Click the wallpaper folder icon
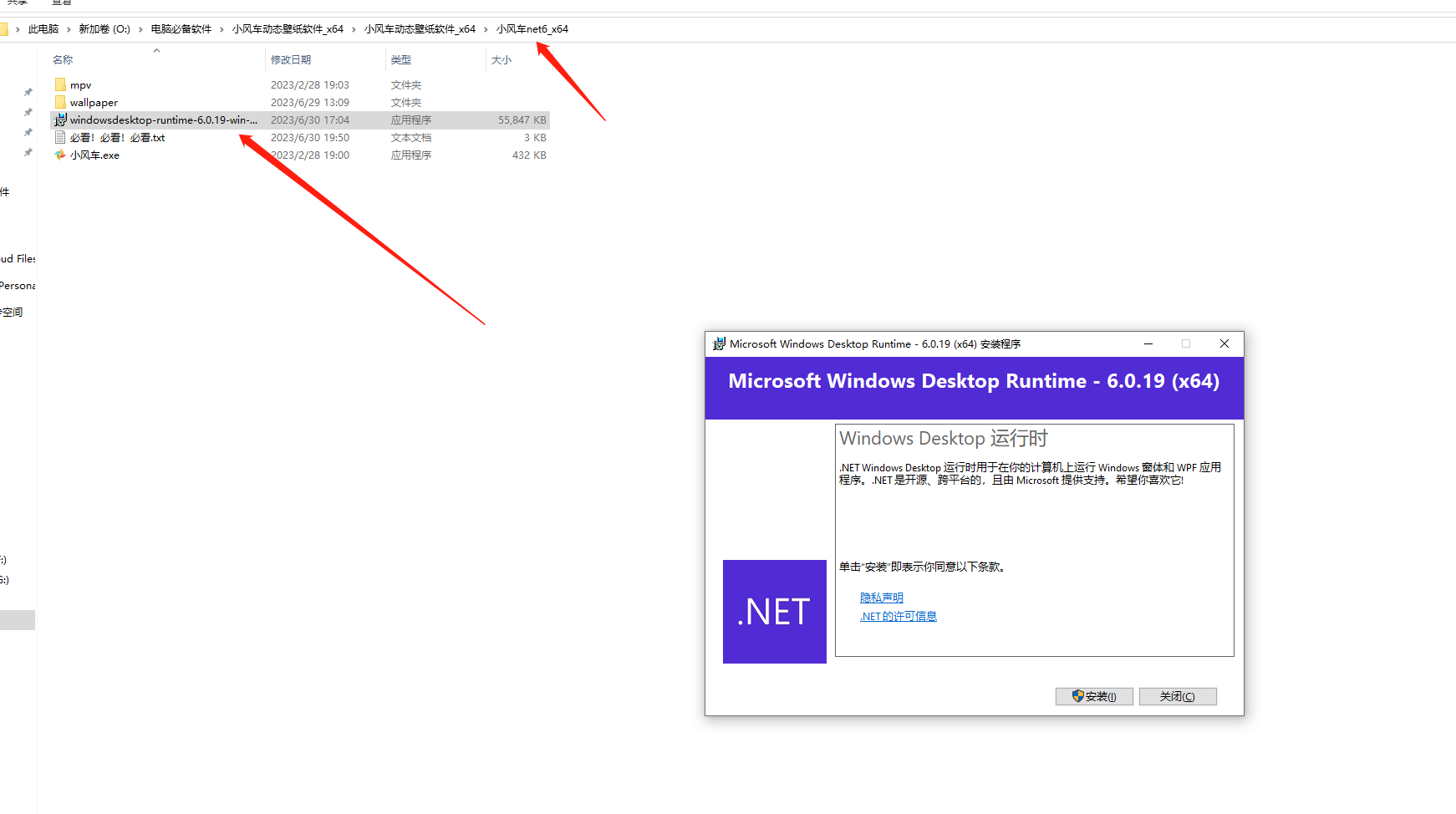The width and height of the screenshot is (1456, 814). coord(60,102)
